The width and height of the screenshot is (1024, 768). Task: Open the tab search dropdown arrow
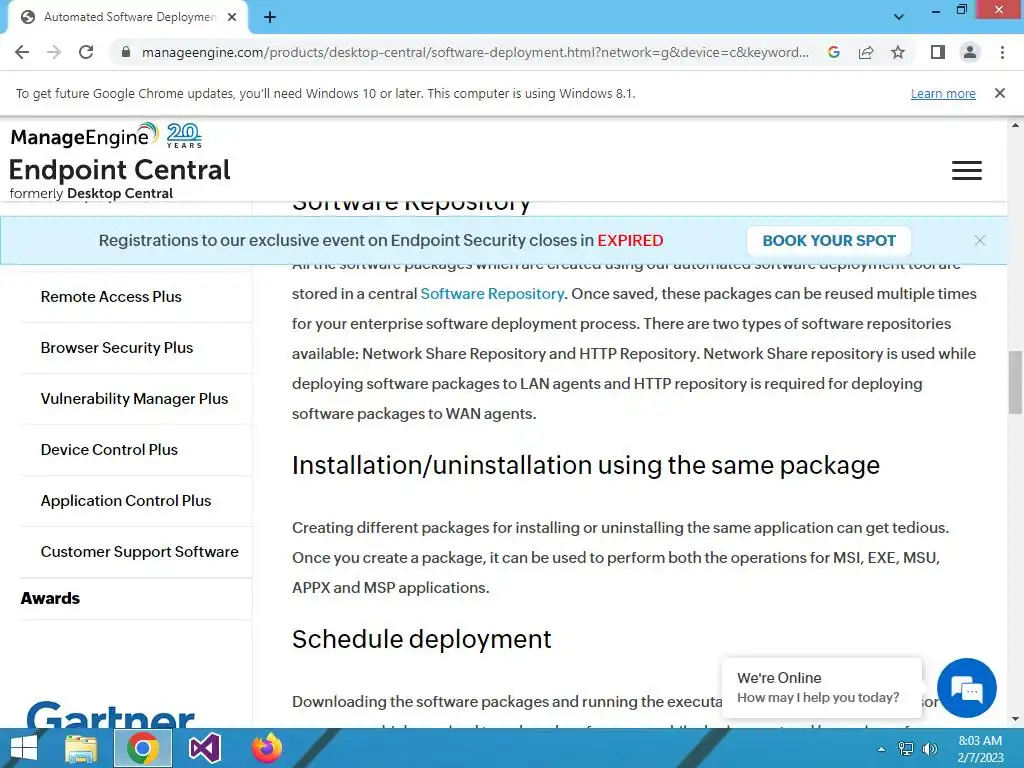point(899,17)
